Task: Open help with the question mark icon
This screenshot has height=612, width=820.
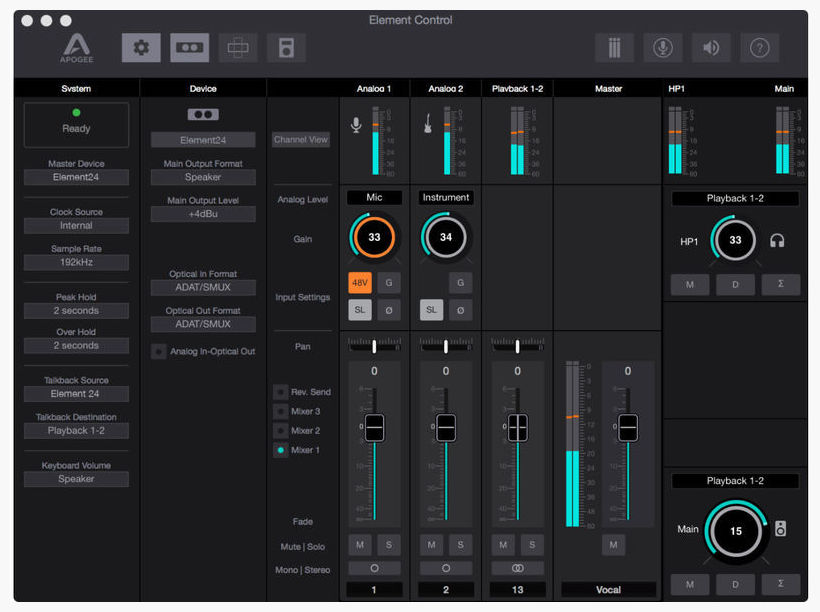Action: click(759, 48)
